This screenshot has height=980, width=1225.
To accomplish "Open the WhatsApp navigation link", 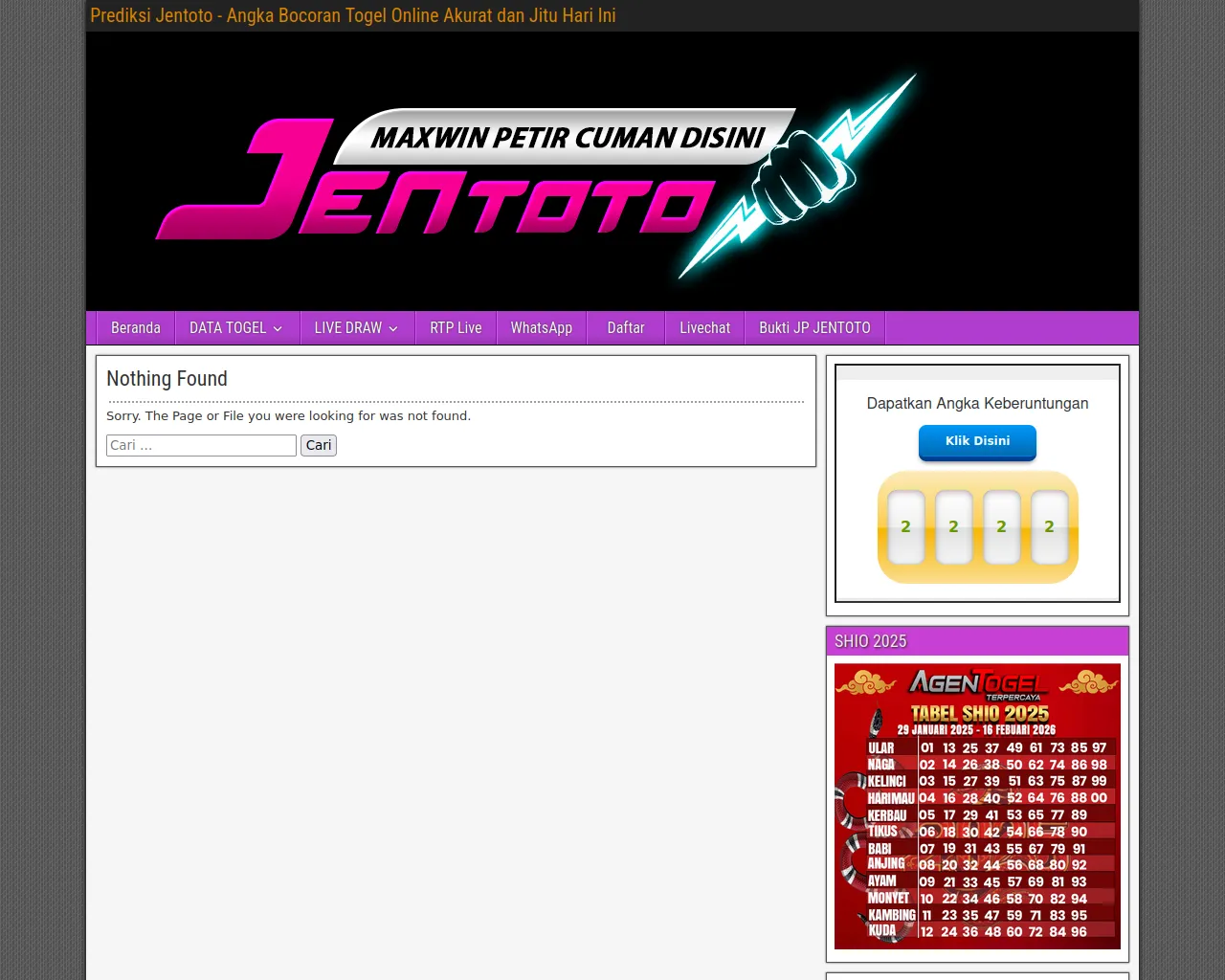I will coord(541,327).
